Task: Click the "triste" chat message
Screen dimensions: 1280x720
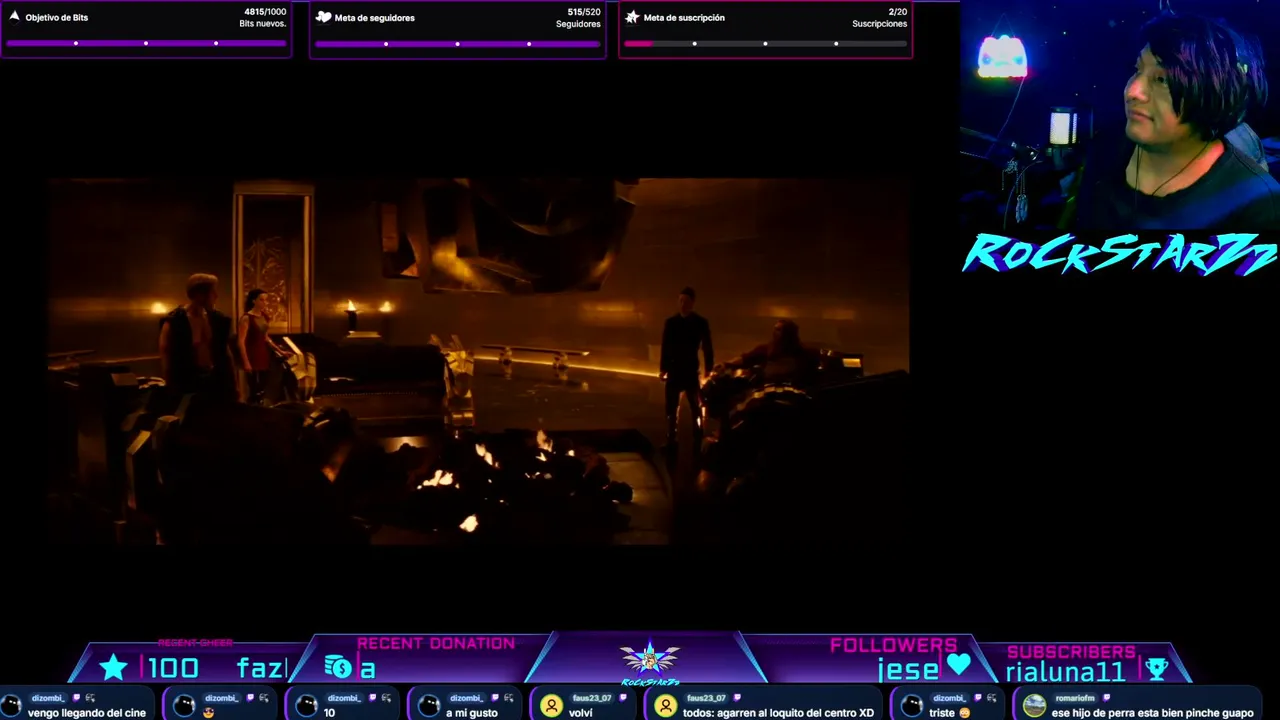Action: pos(942,713)
